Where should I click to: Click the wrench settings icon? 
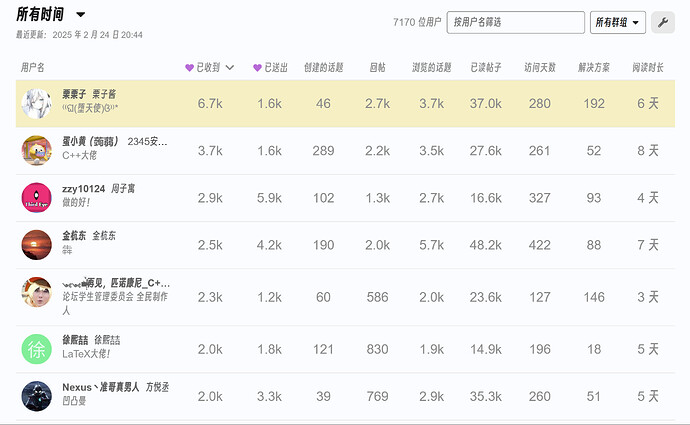[x=663, y=22]
